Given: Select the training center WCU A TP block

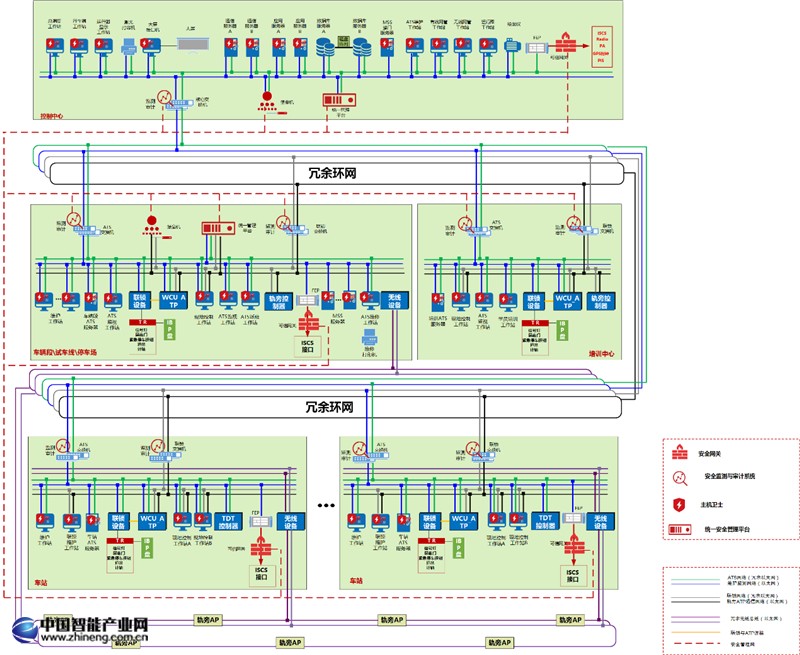Looking at the screenshot, I should click(x=566, y=298).
